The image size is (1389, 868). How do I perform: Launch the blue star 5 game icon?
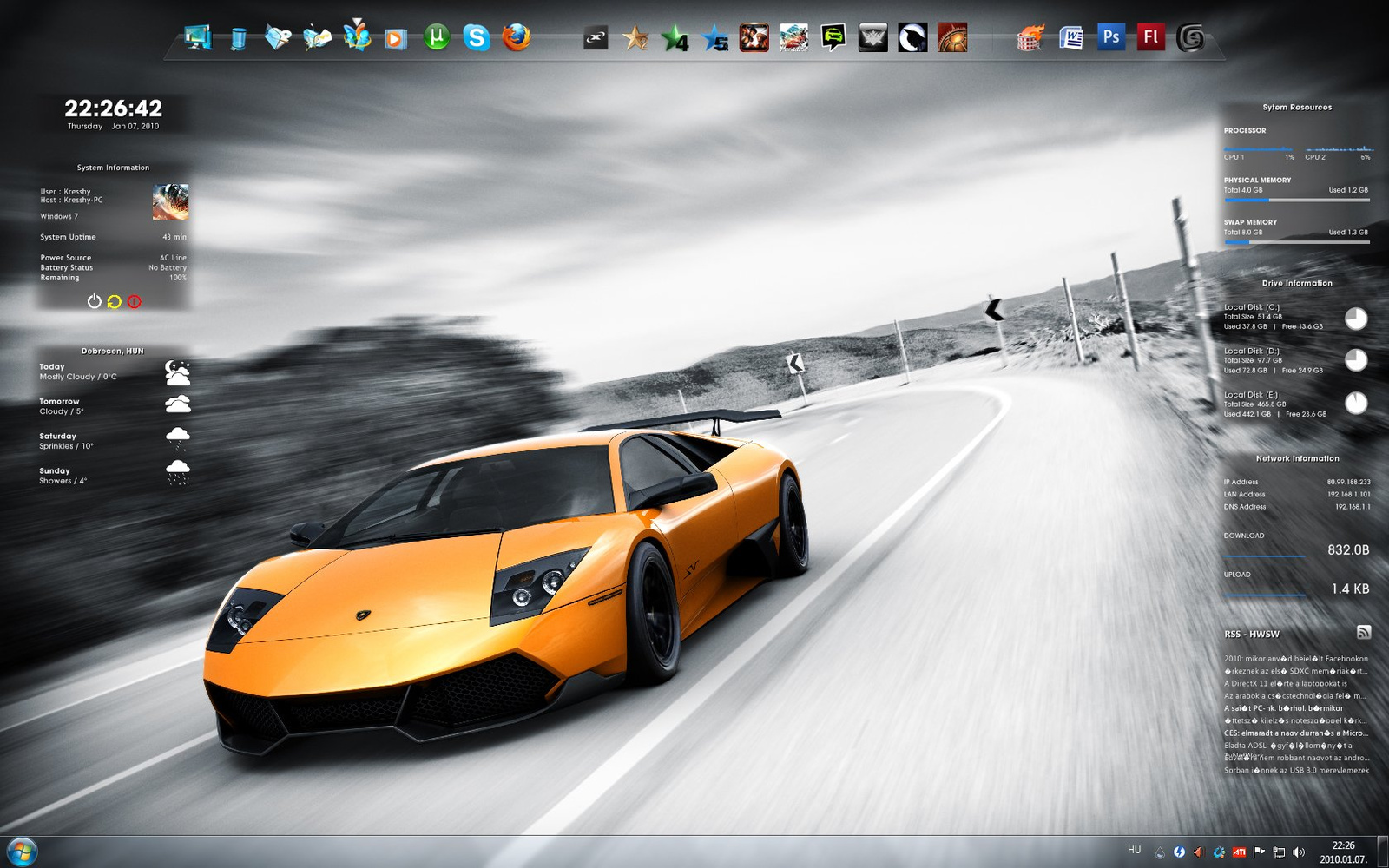pos(714,38)
